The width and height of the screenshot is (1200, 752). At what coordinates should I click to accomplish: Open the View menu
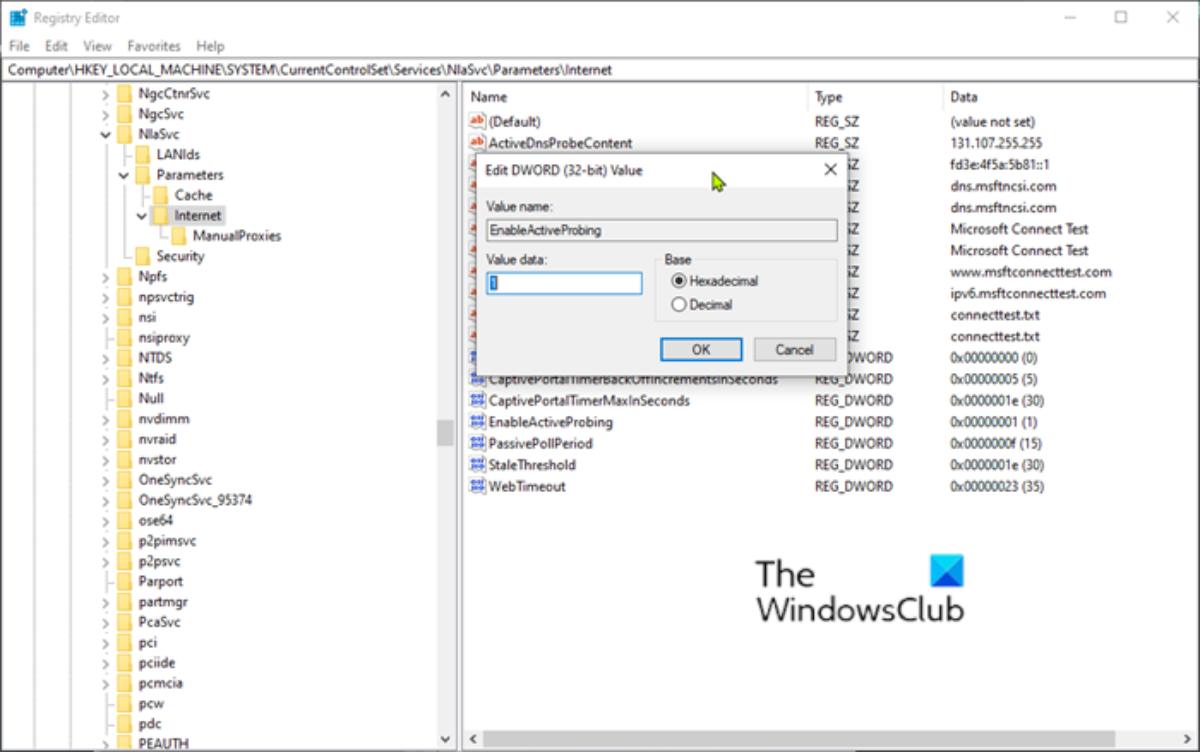(97, 46)
